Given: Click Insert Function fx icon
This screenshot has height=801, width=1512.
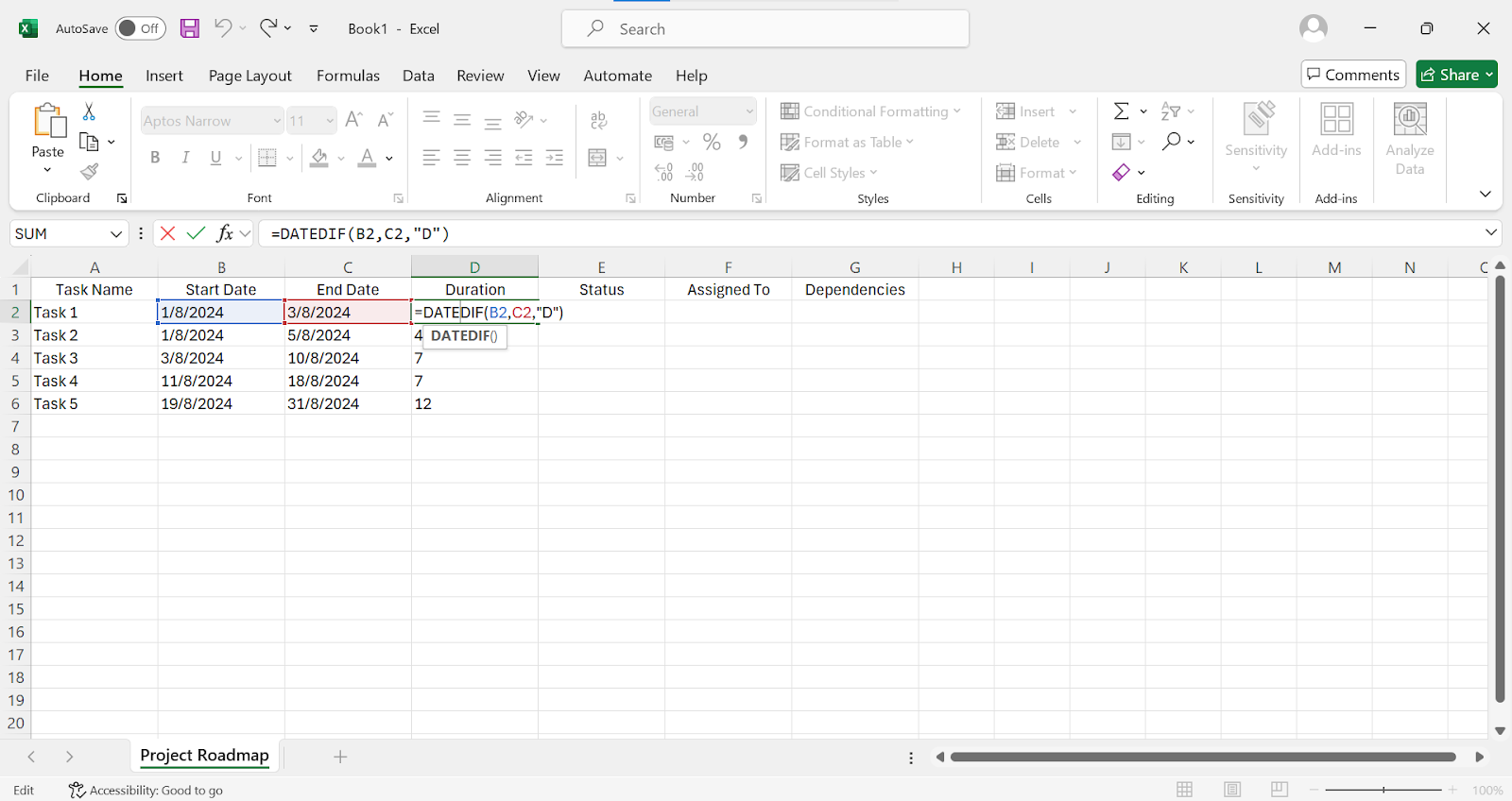Looking at the screenshot, I should [x=225, y=233].
